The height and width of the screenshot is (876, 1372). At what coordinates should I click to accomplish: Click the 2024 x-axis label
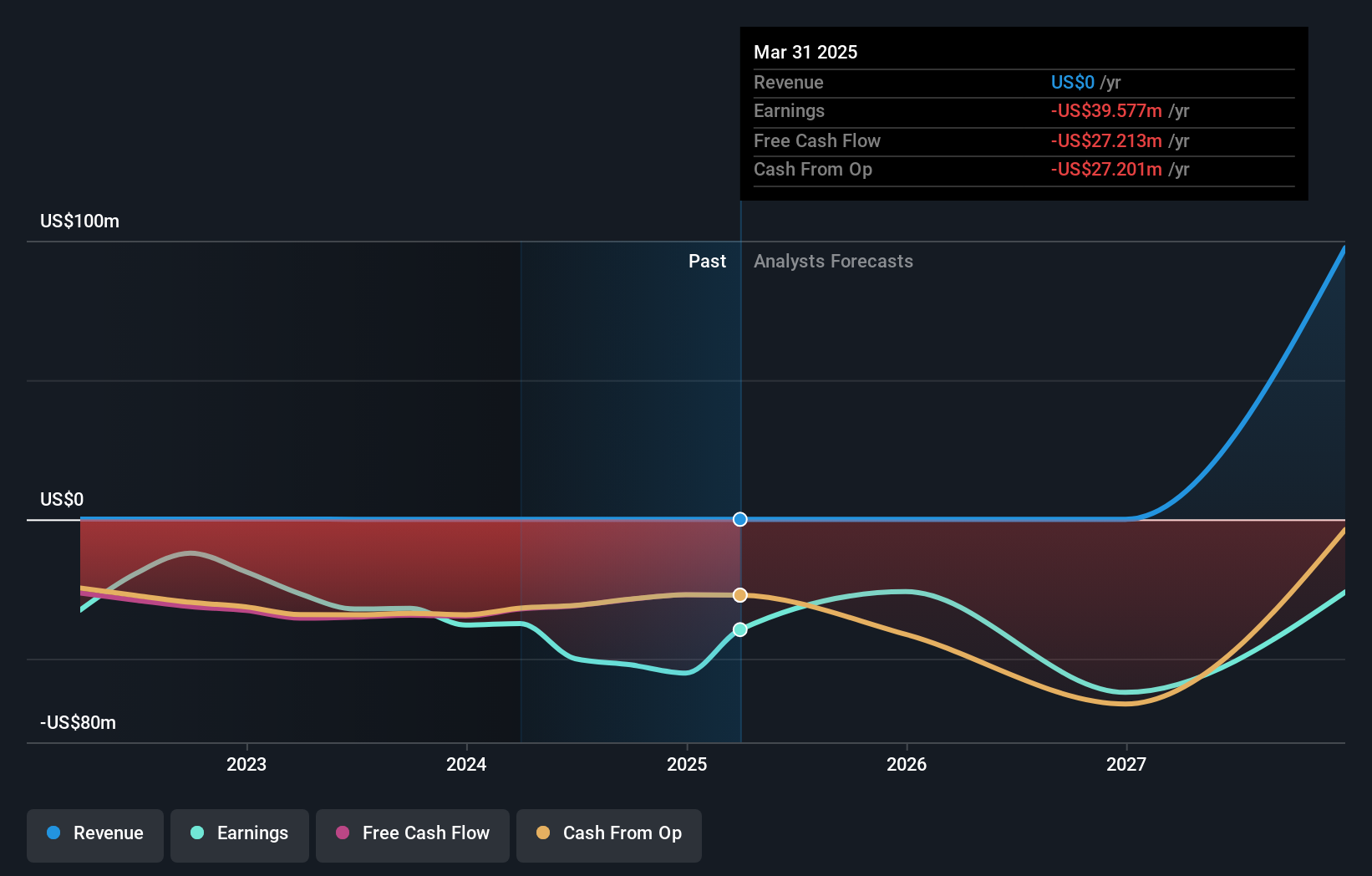pyautogui.click(x=466, y=764)
